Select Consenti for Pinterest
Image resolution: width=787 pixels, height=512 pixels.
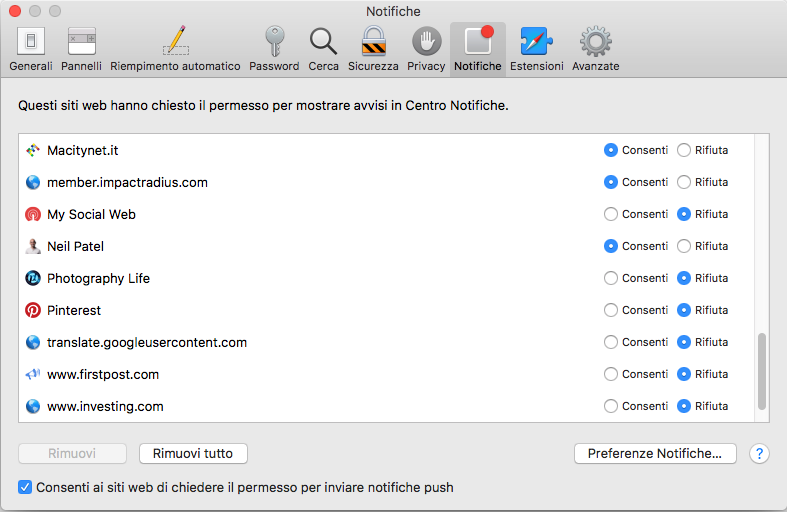[611, 310]
